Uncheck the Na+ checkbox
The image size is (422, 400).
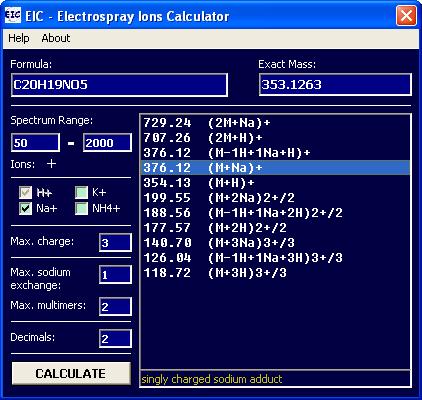pyautogui.click(x=25, y=209)
